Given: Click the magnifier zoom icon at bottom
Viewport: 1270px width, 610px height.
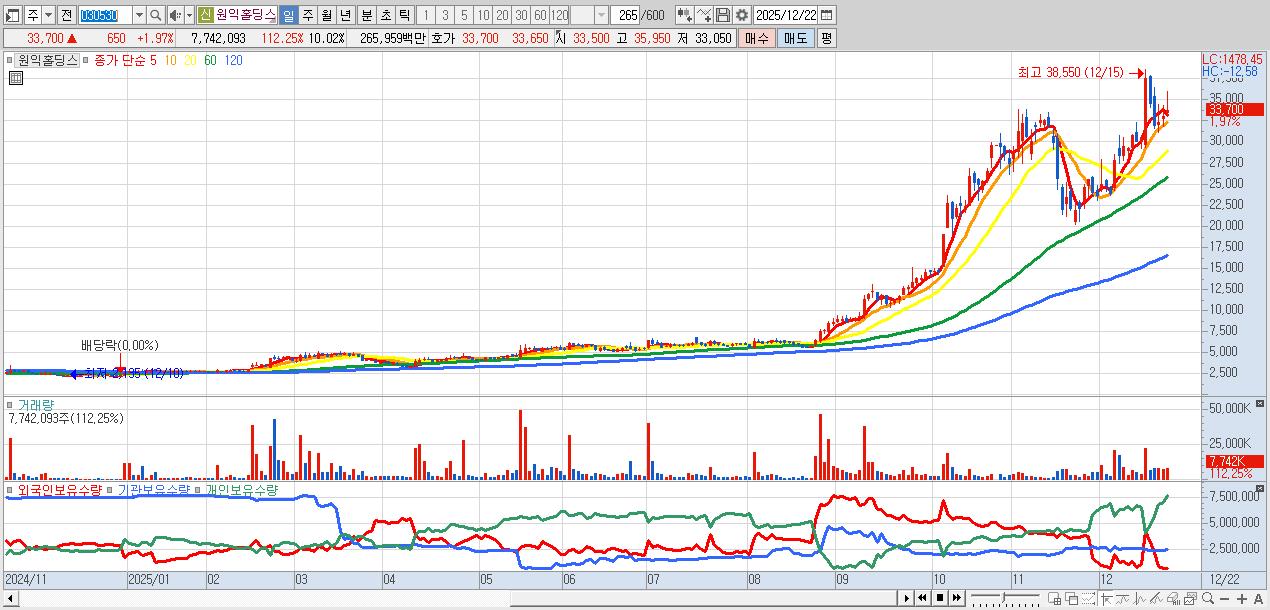Looking at the screenshot, I should [x=1207, y=598].
